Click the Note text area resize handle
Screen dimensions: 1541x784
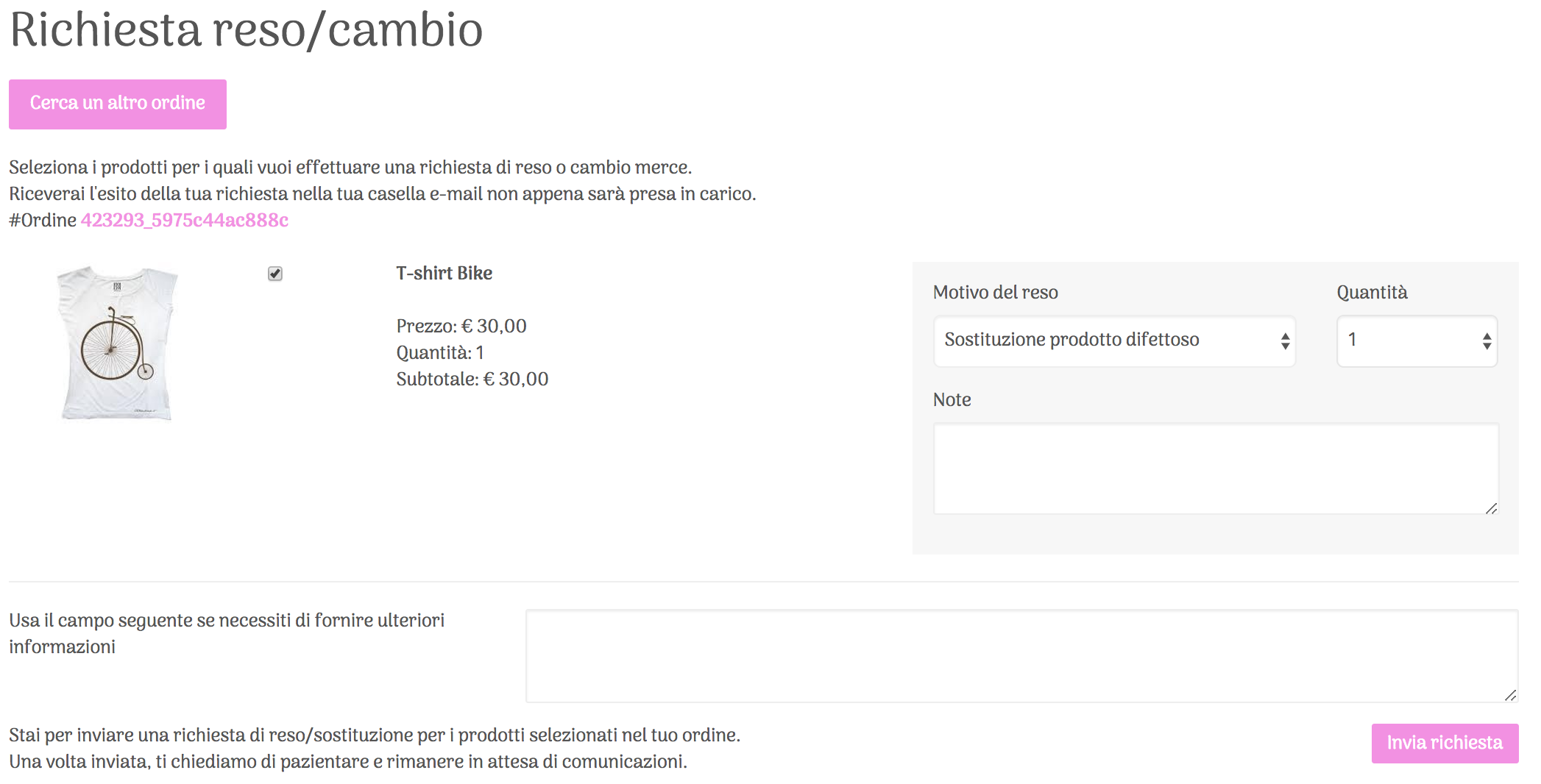pos(1492,508)
